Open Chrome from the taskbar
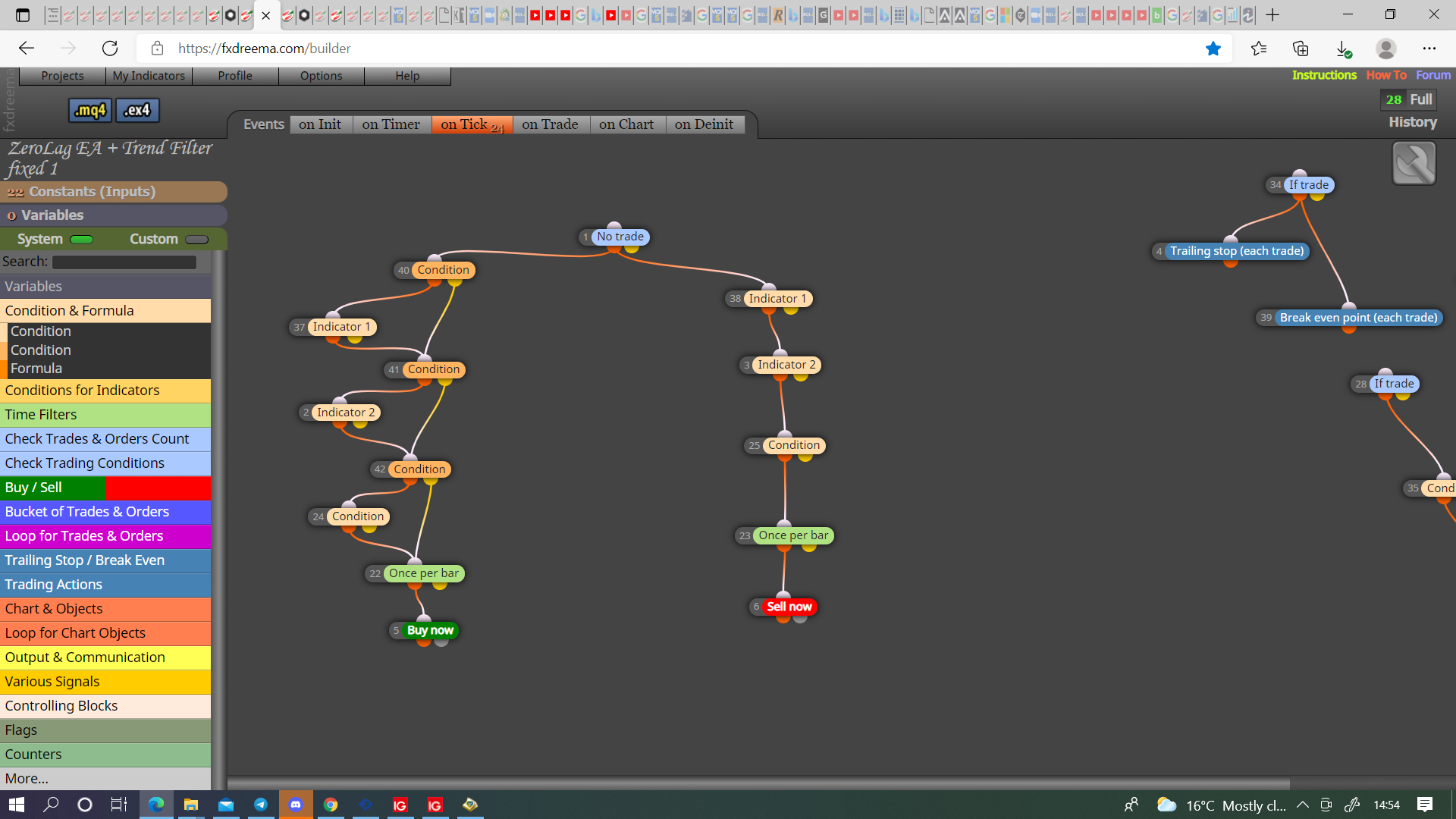 [331, 805]
